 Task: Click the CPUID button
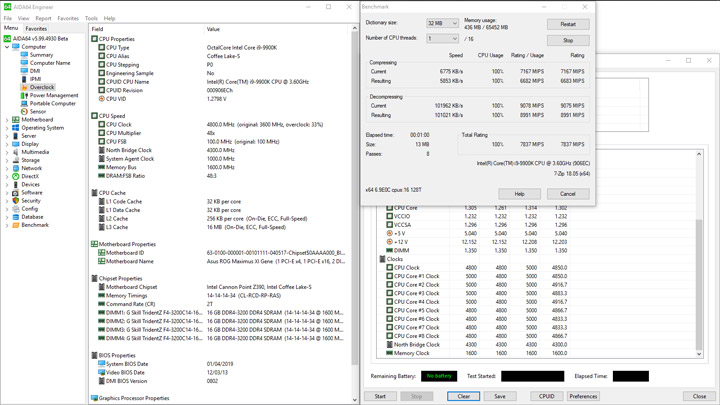(x=546, y=396)
